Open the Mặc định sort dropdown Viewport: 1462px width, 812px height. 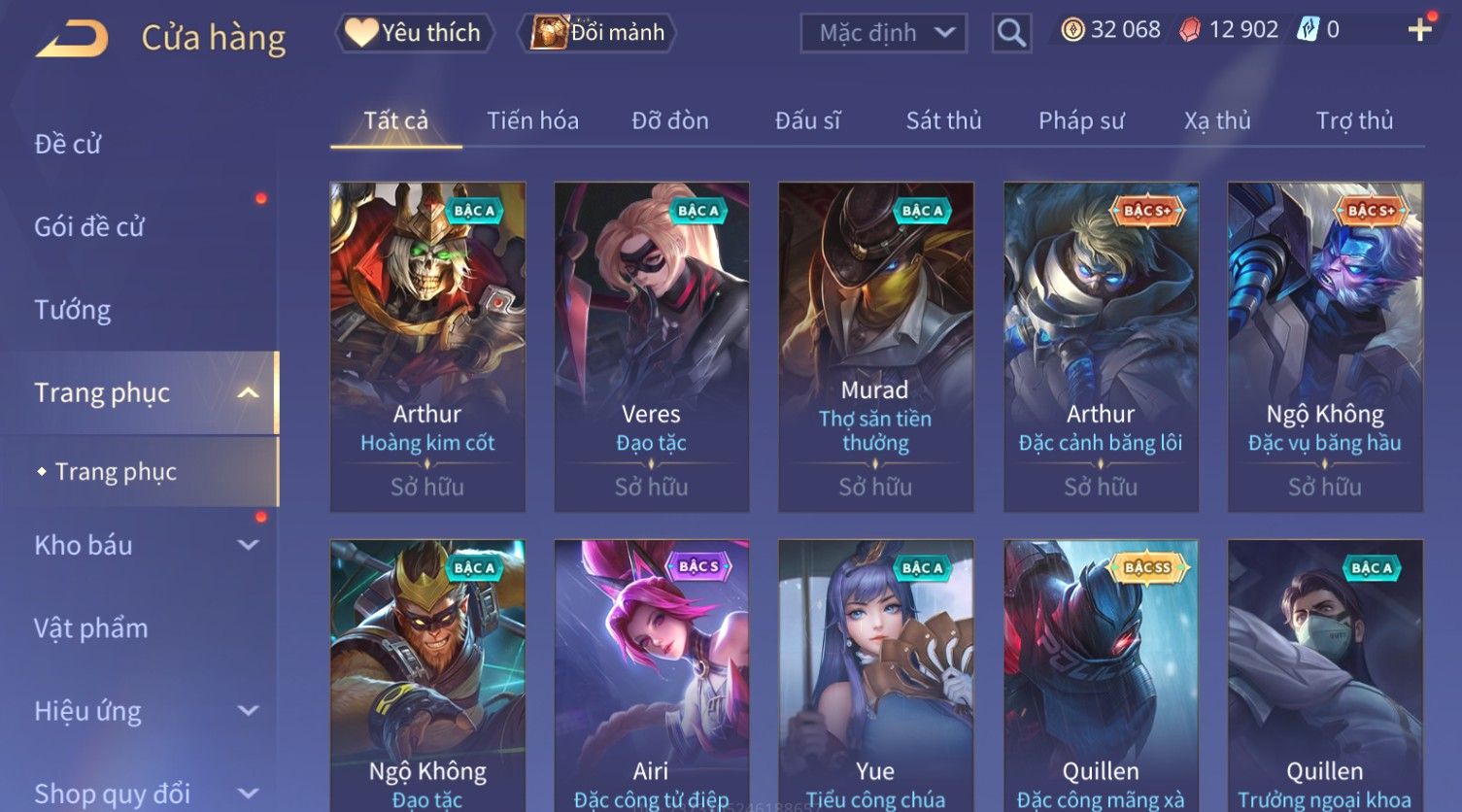pos(884,33)
